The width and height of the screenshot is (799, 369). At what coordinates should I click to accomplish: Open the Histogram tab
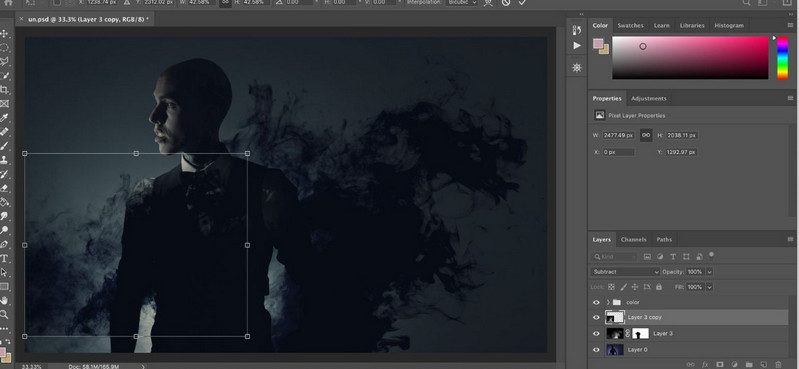(729, 25)
